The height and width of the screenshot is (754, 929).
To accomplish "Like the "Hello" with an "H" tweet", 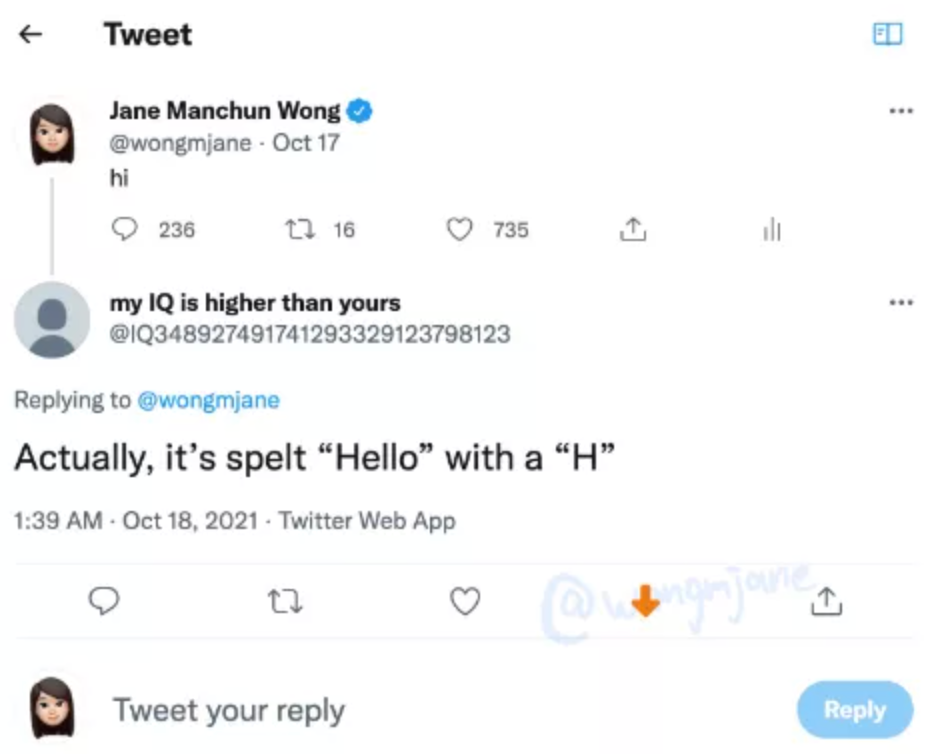I will click(464, 600).
